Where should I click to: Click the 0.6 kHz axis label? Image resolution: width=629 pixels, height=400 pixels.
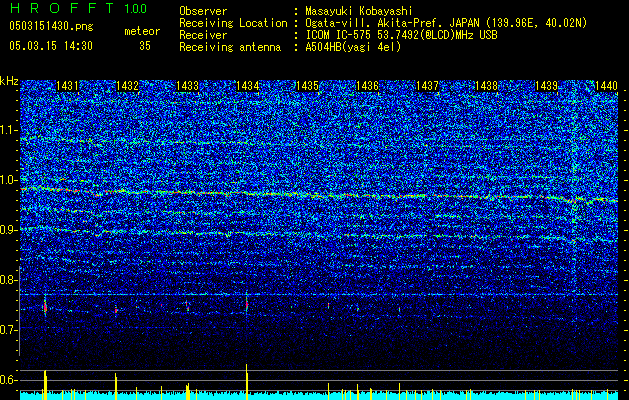click(8, 380)
